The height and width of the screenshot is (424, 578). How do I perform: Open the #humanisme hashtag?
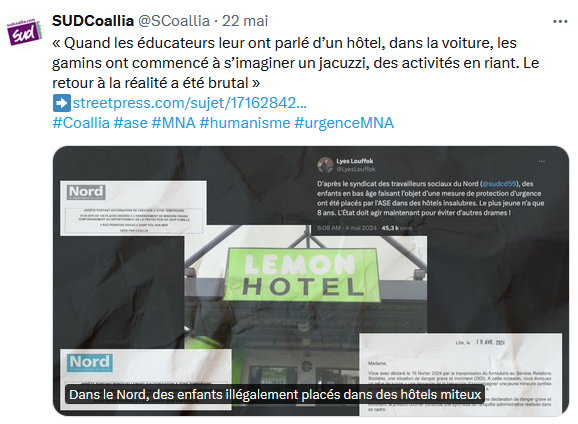[x=245, y=123]
